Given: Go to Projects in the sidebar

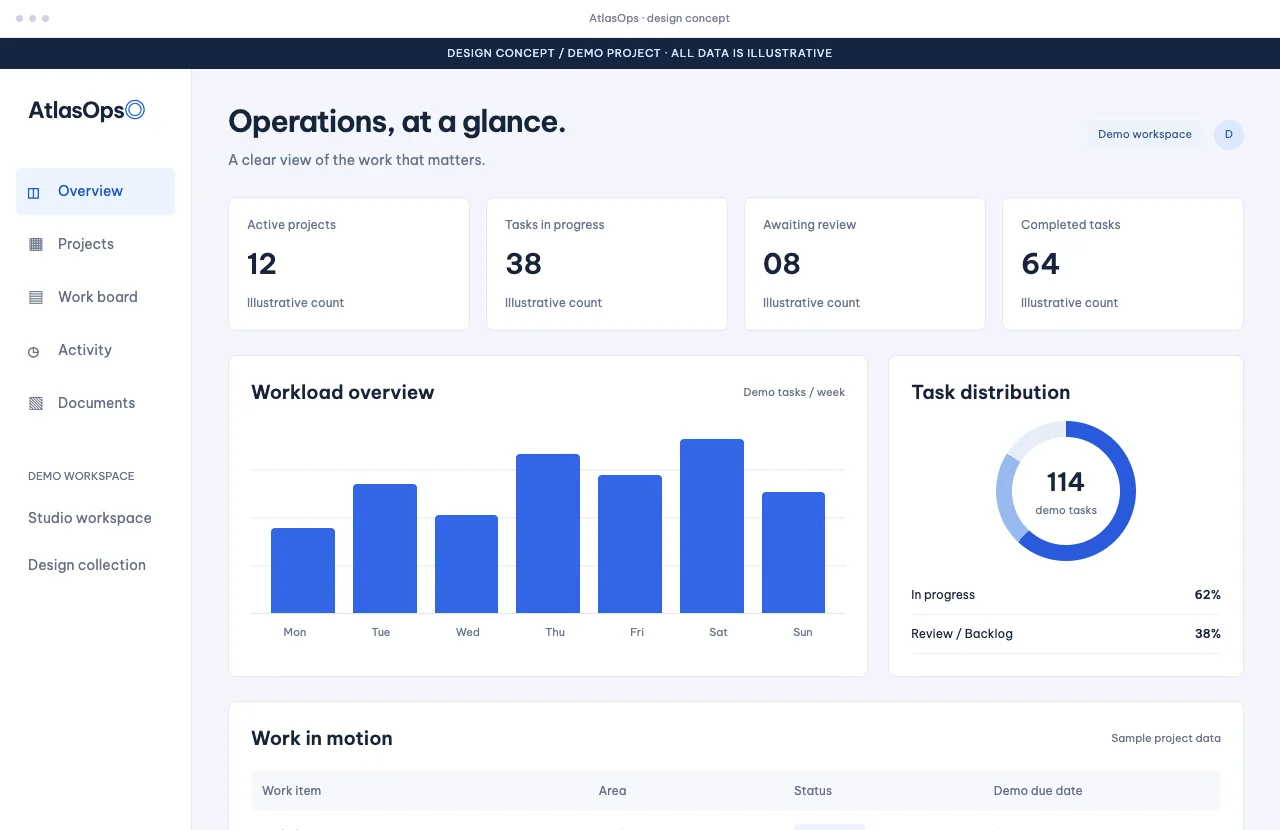Looking at the screenshot, I should [x=95, y=244].
